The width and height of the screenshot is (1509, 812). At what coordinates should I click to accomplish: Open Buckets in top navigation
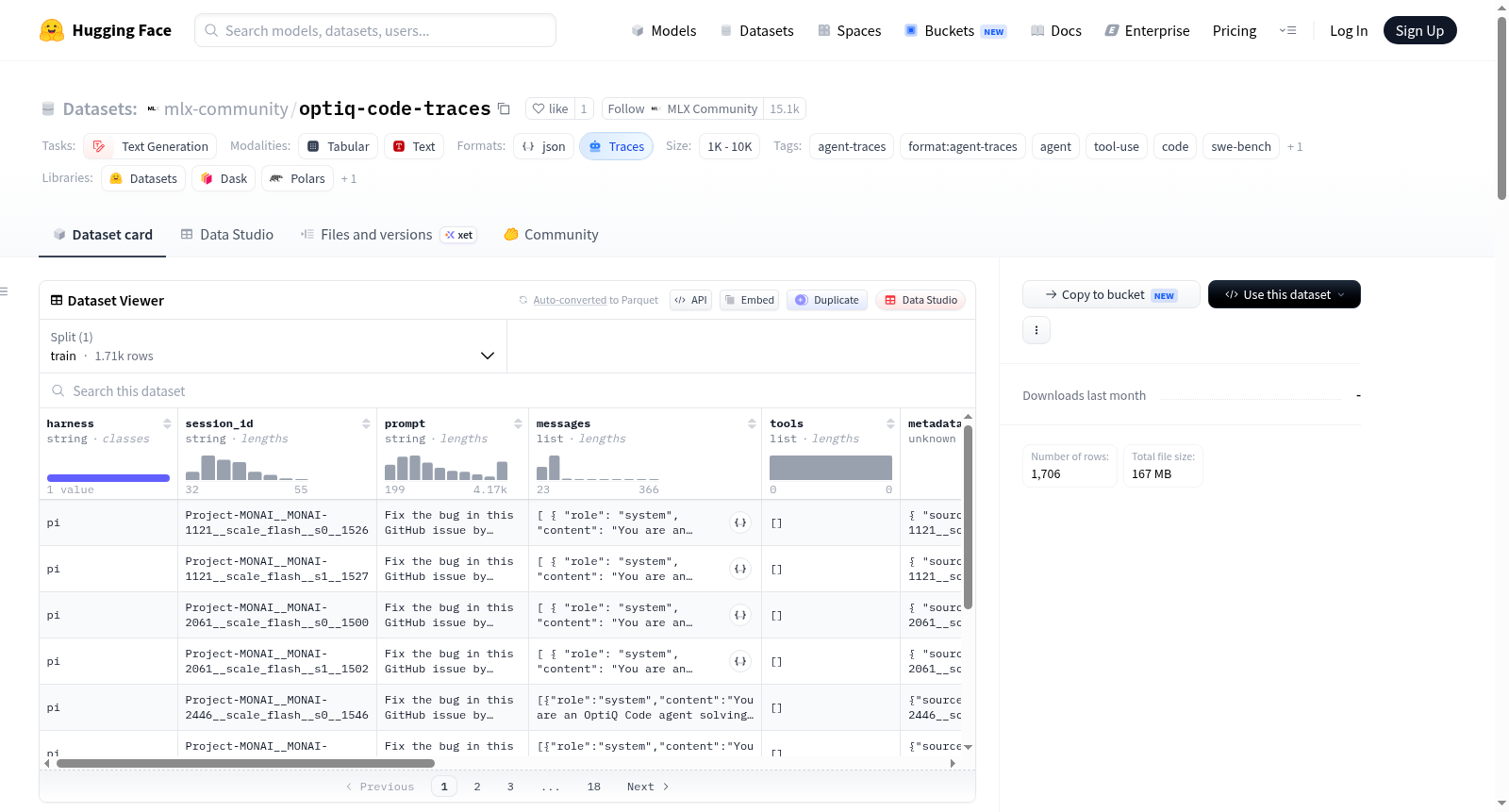click(955, 30)
